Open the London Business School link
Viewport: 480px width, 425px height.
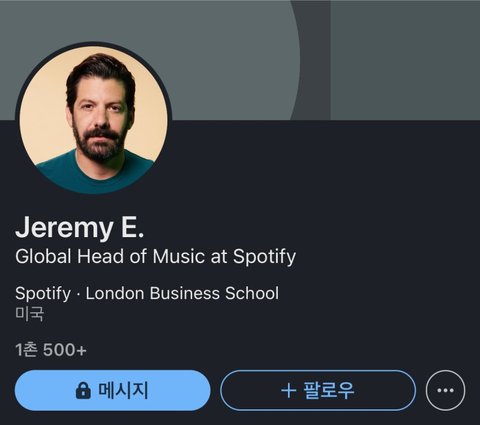coord(182,293)
